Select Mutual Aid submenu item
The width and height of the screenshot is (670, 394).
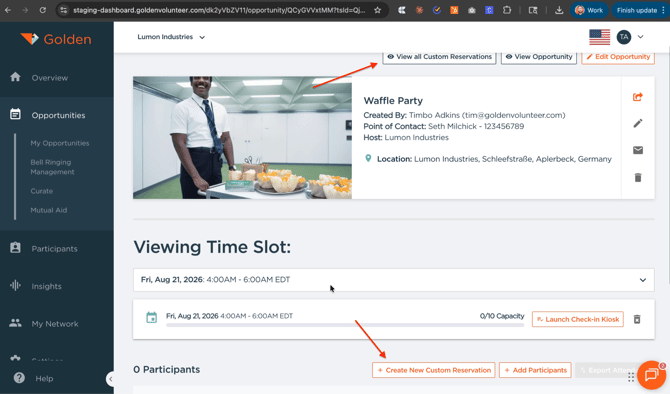(49, 210)
